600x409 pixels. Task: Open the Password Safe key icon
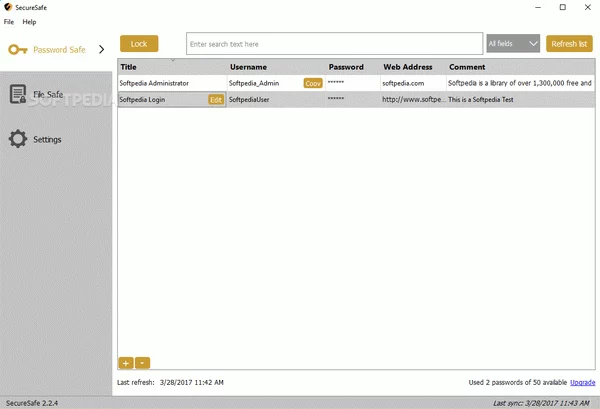tap(18, 49)
